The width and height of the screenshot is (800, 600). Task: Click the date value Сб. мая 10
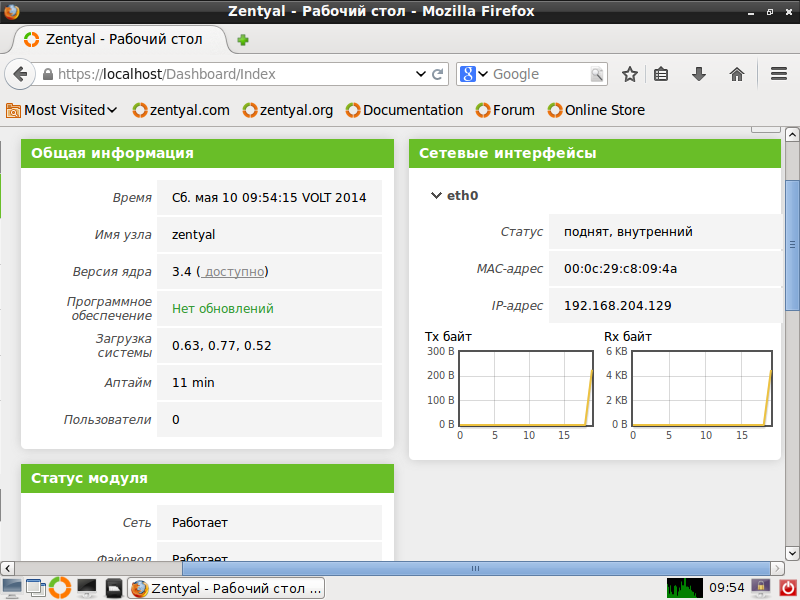tap(205, 198)
